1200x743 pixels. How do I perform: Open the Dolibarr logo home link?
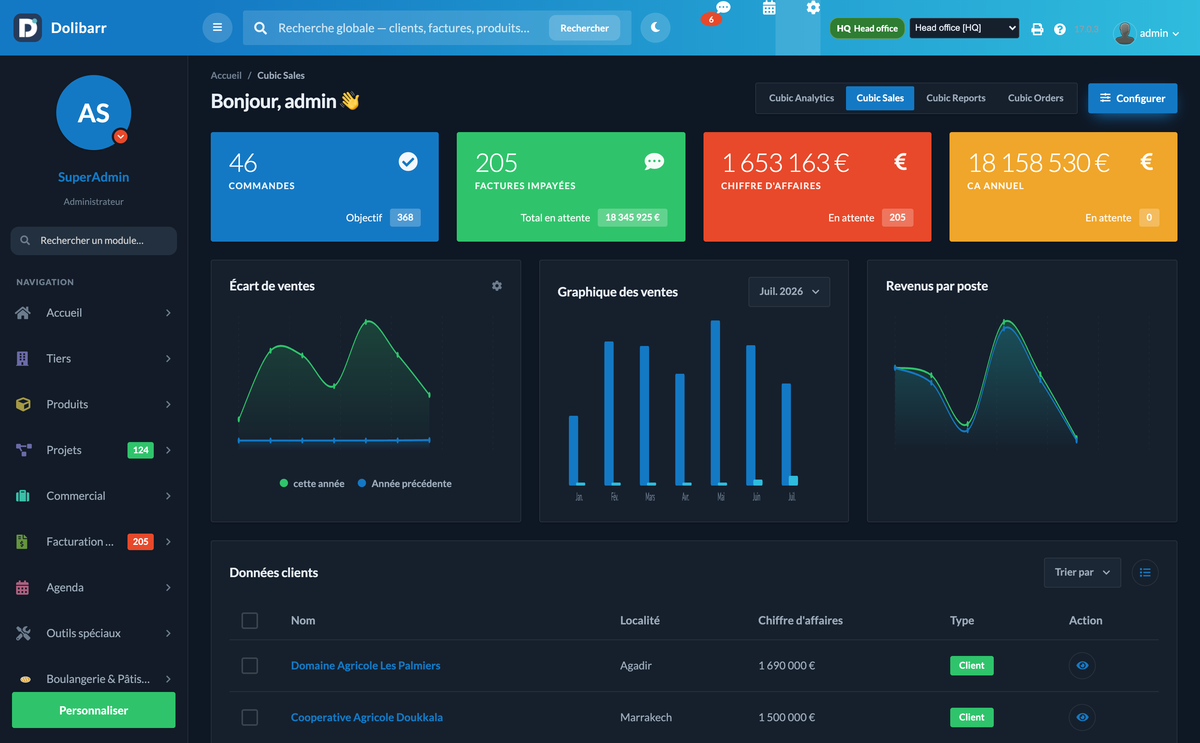point(60,28)
